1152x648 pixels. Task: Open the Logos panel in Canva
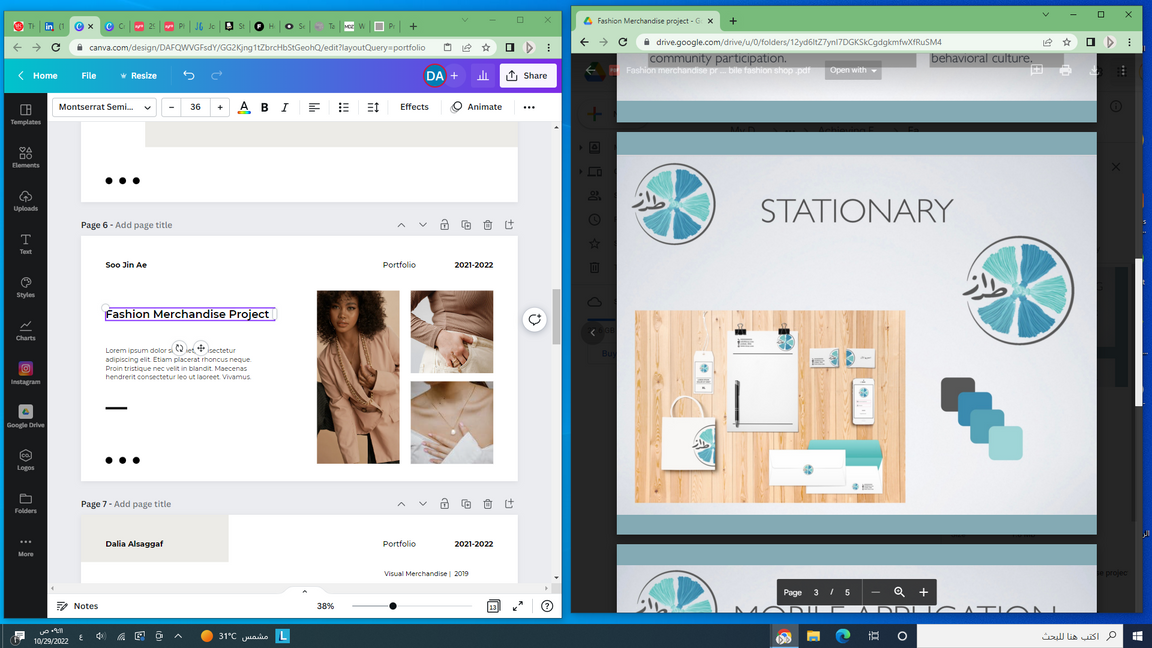pyautogui.click(x=26, y=460)
